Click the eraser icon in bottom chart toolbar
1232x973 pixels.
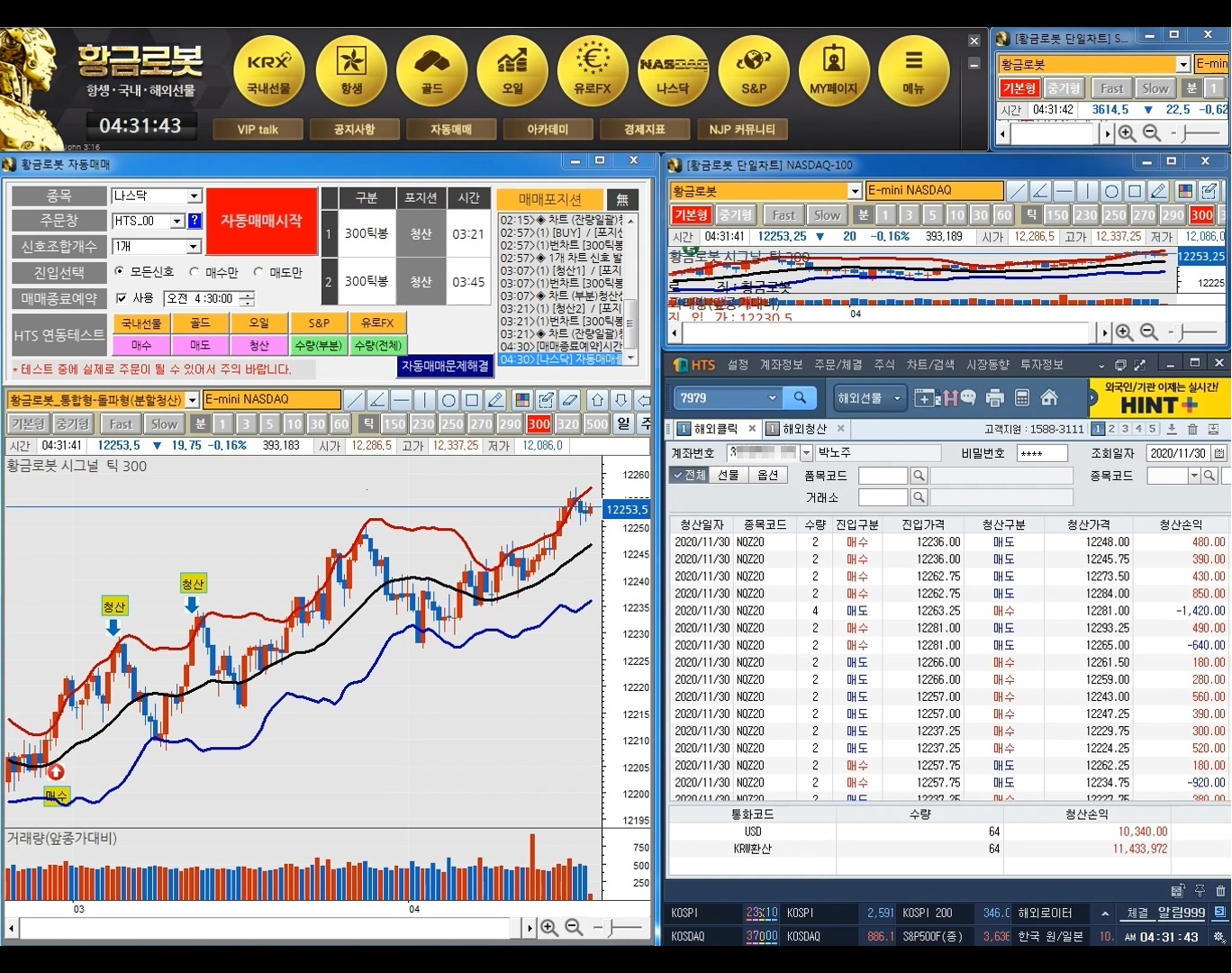click(x=569, y=400)
